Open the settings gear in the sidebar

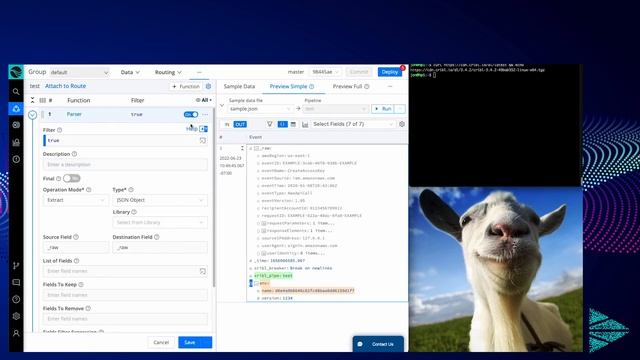pyautogui.click(x=16, y=316)
